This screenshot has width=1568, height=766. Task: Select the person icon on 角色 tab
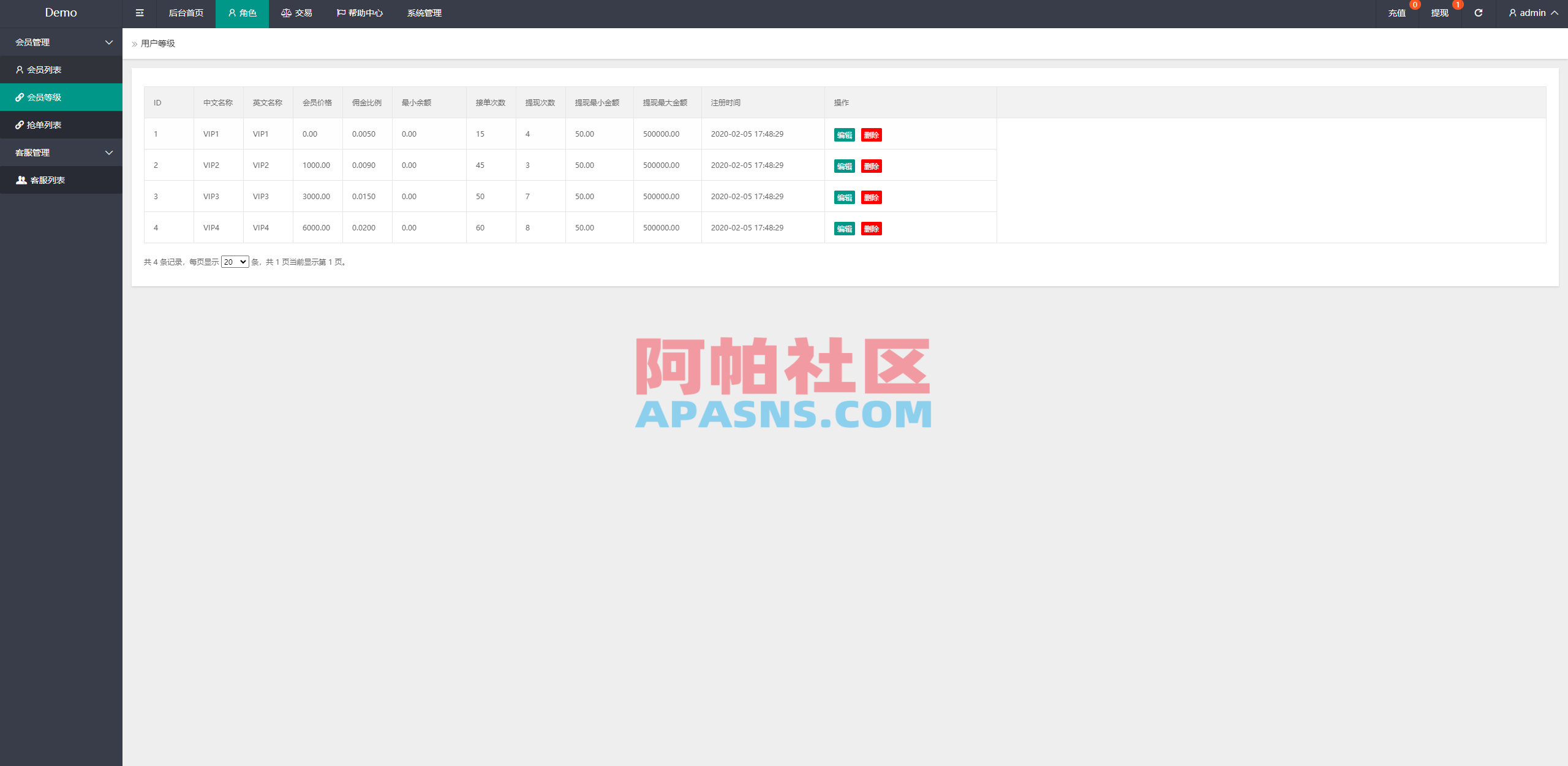(231, 13)
